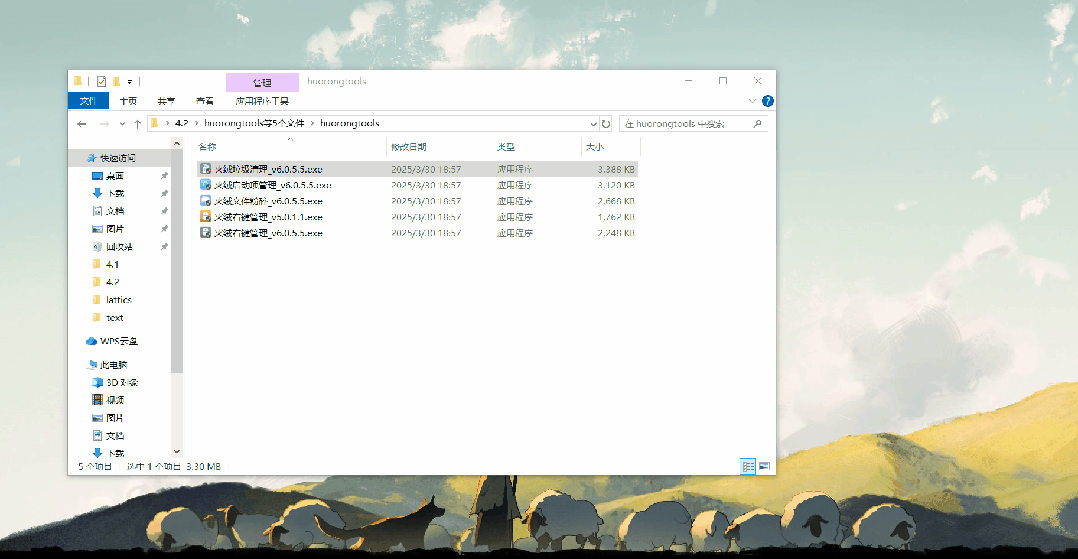
Task: Open breadcrumb chevron beside address folder icon
Action: tap(167, 124)
